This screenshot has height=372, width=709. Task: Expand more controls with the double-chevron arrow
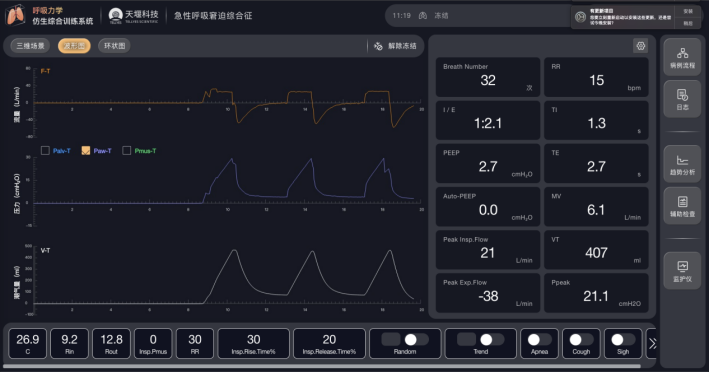tap(652, 344)
